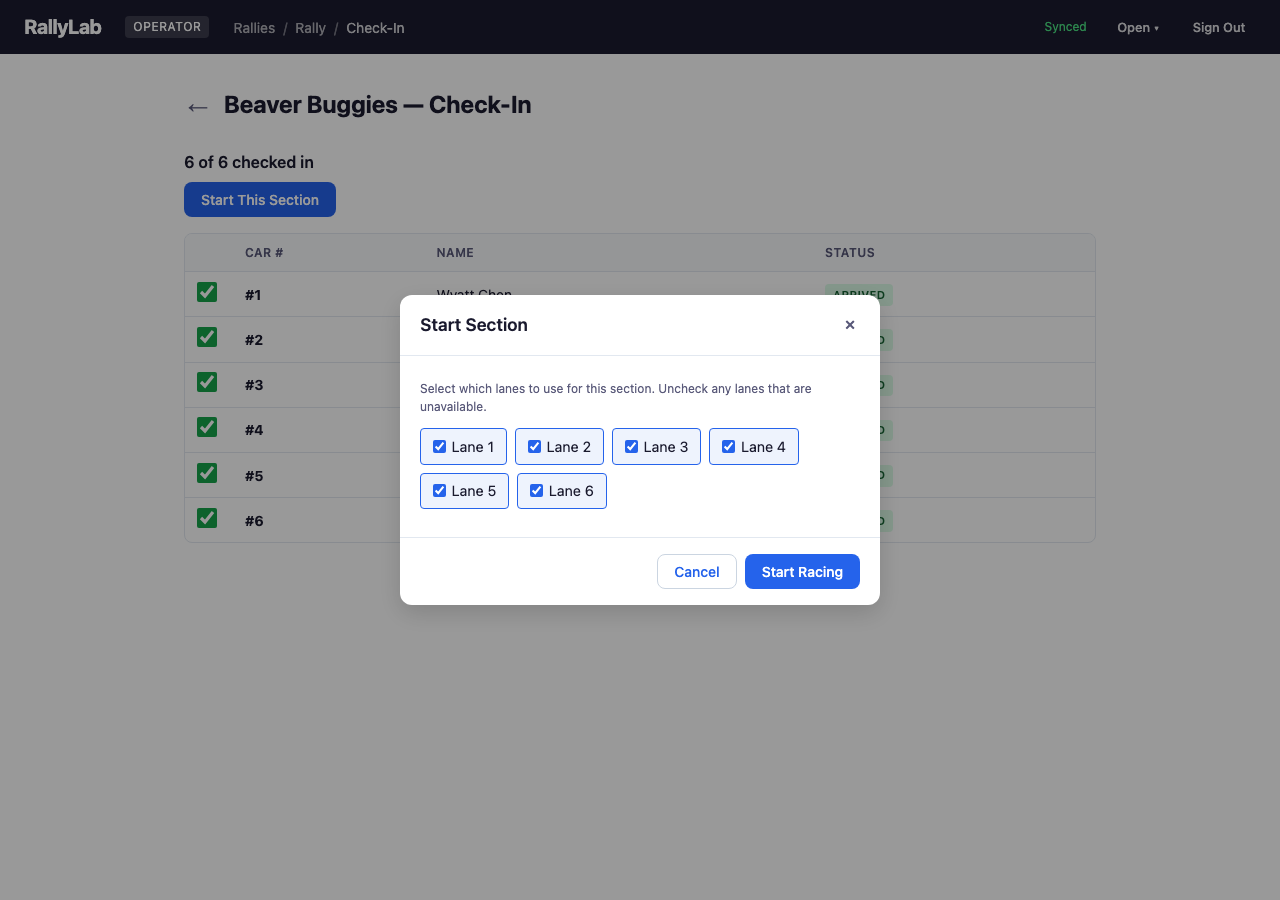Click the back arrow beside Beaver Buggies heading

tap(197, 107)
